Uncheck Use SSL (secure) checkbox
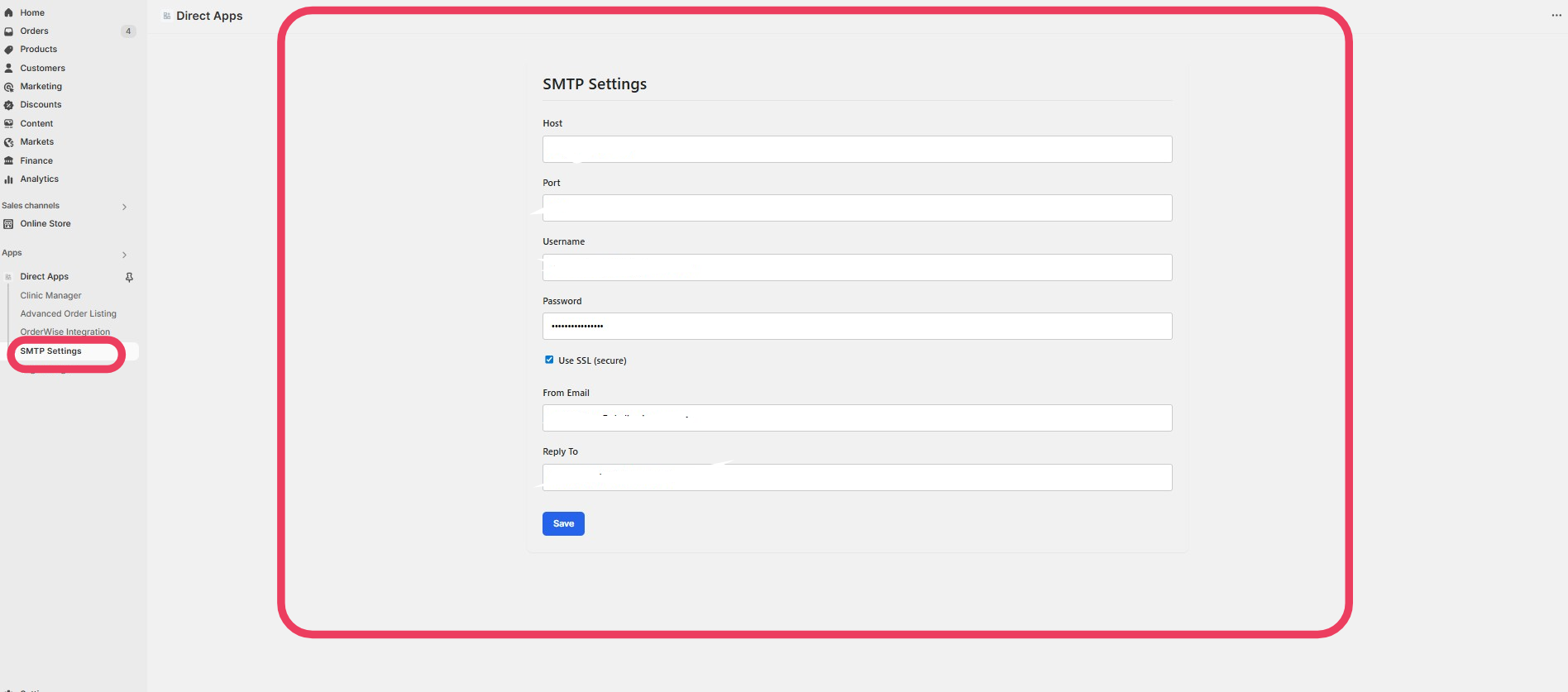Screen dimensions: 1568x692 (549, 360)
